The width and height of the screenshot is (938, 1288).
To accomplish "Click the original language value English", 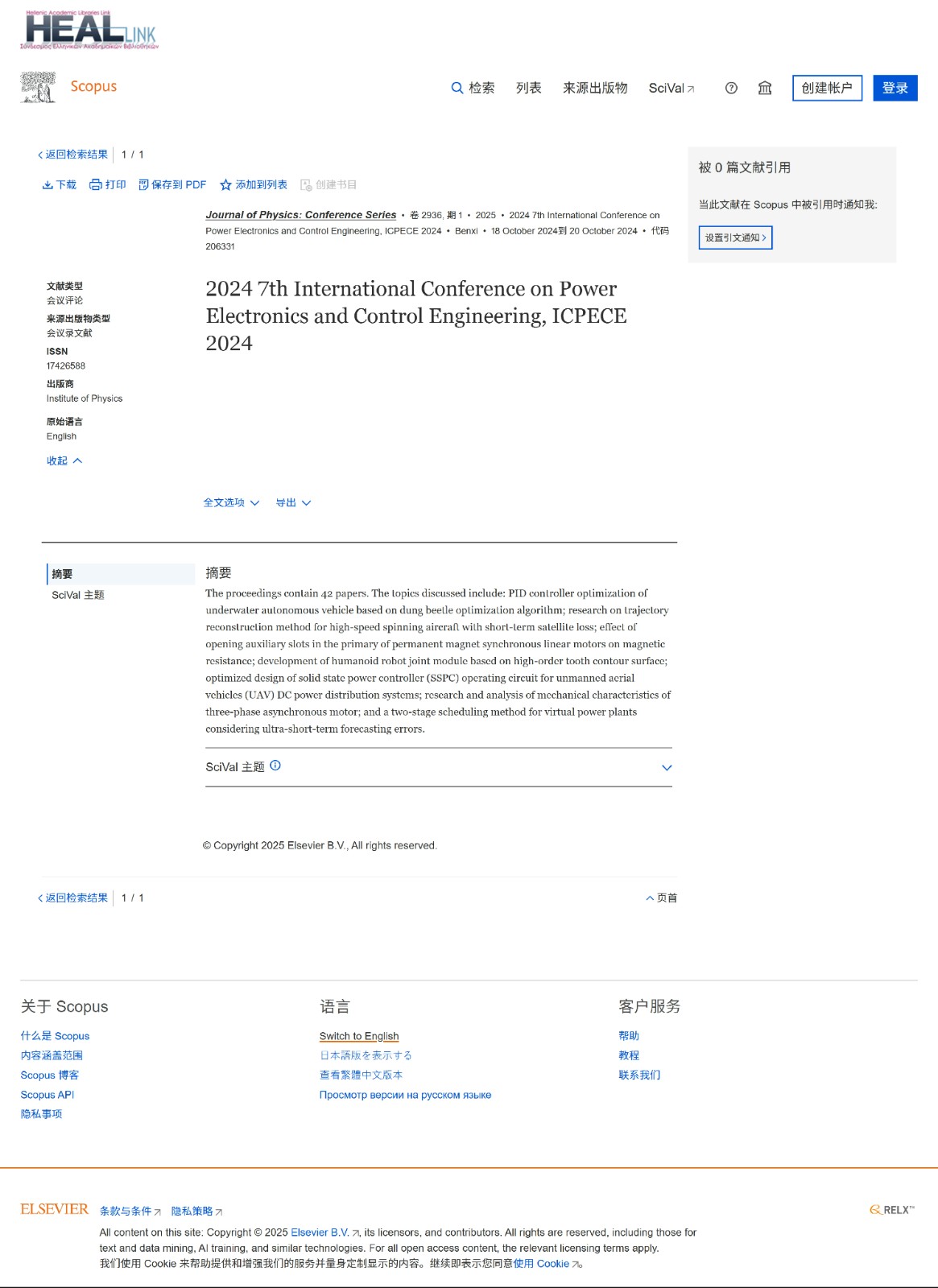I will pos(61,436).
